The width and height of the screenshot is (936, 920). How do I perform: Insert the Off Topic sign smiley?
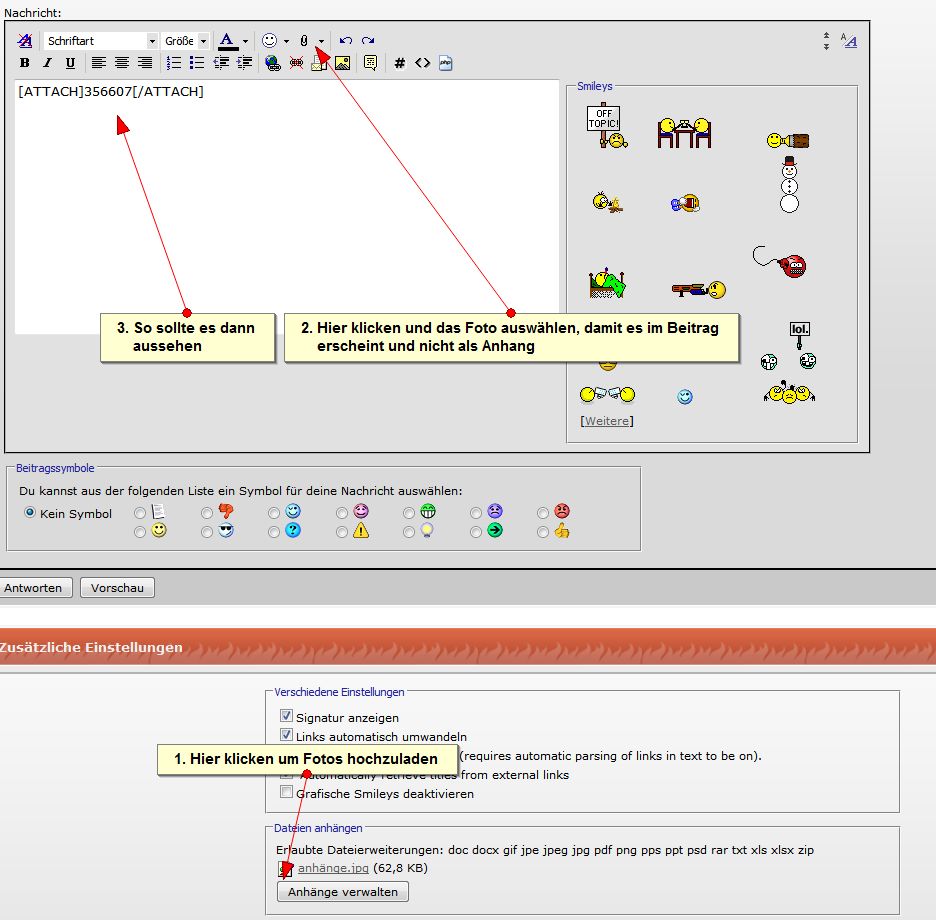pyautogui.click(x=606, y=127)
